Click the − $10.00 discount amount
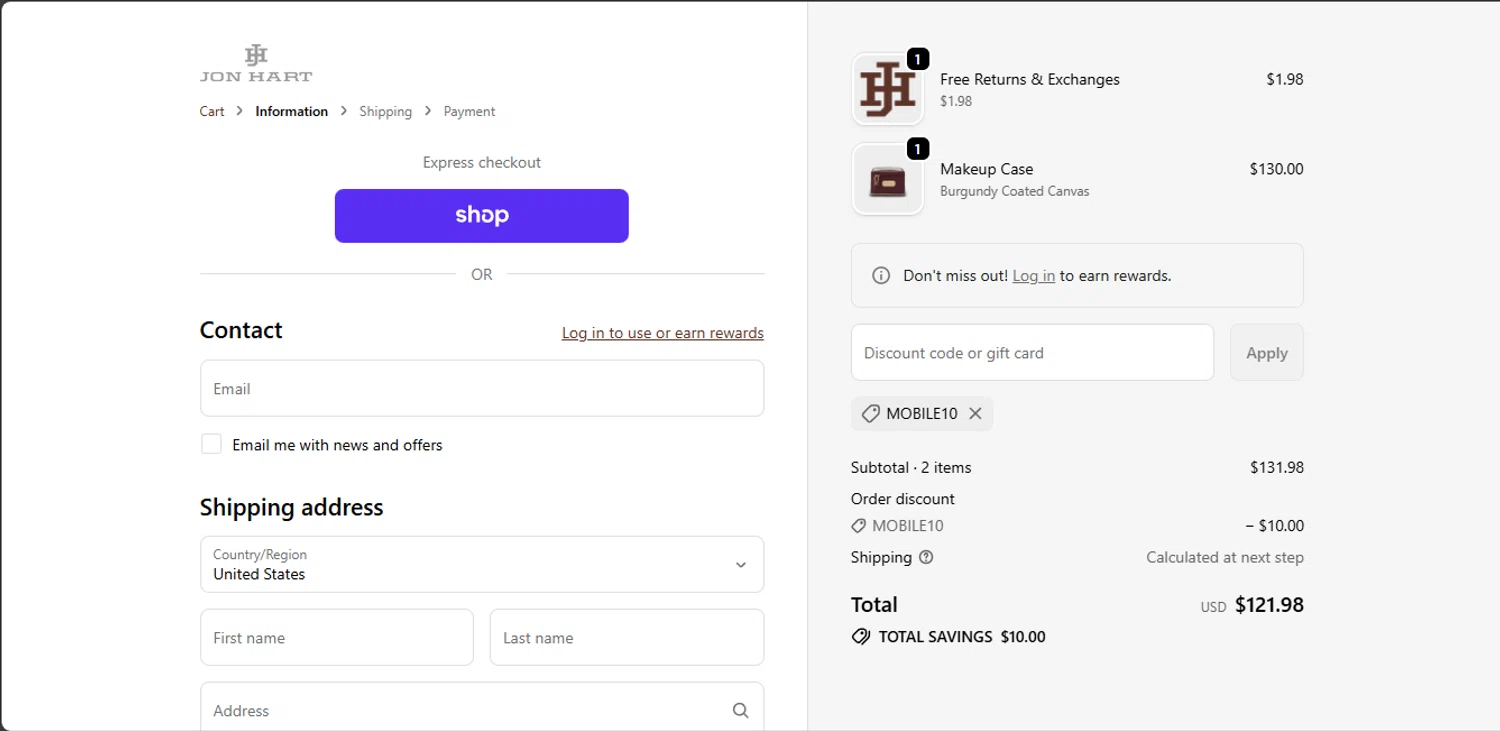This screenshot has width=1500, height=731. (1274, 525)
